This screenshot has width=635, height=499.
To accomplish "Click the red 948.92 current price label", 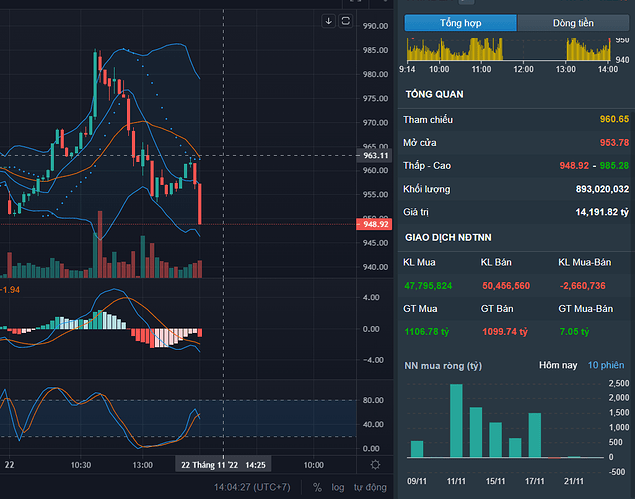I will click(376, 224).
